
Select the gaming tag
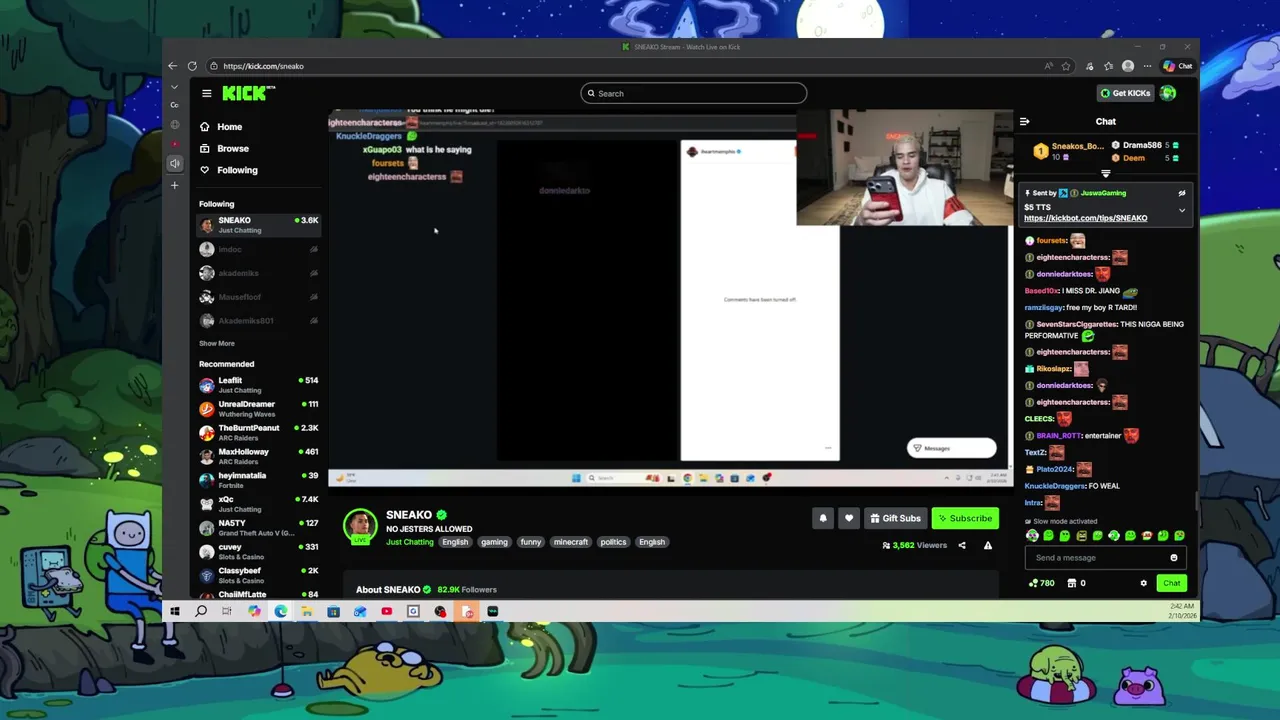tap(494, 542)
